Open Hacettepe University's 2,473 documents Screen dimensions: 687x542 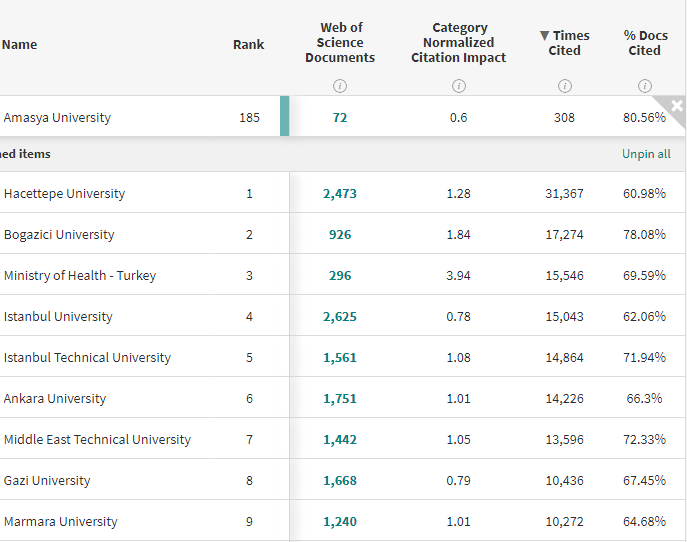pos(340,194)
